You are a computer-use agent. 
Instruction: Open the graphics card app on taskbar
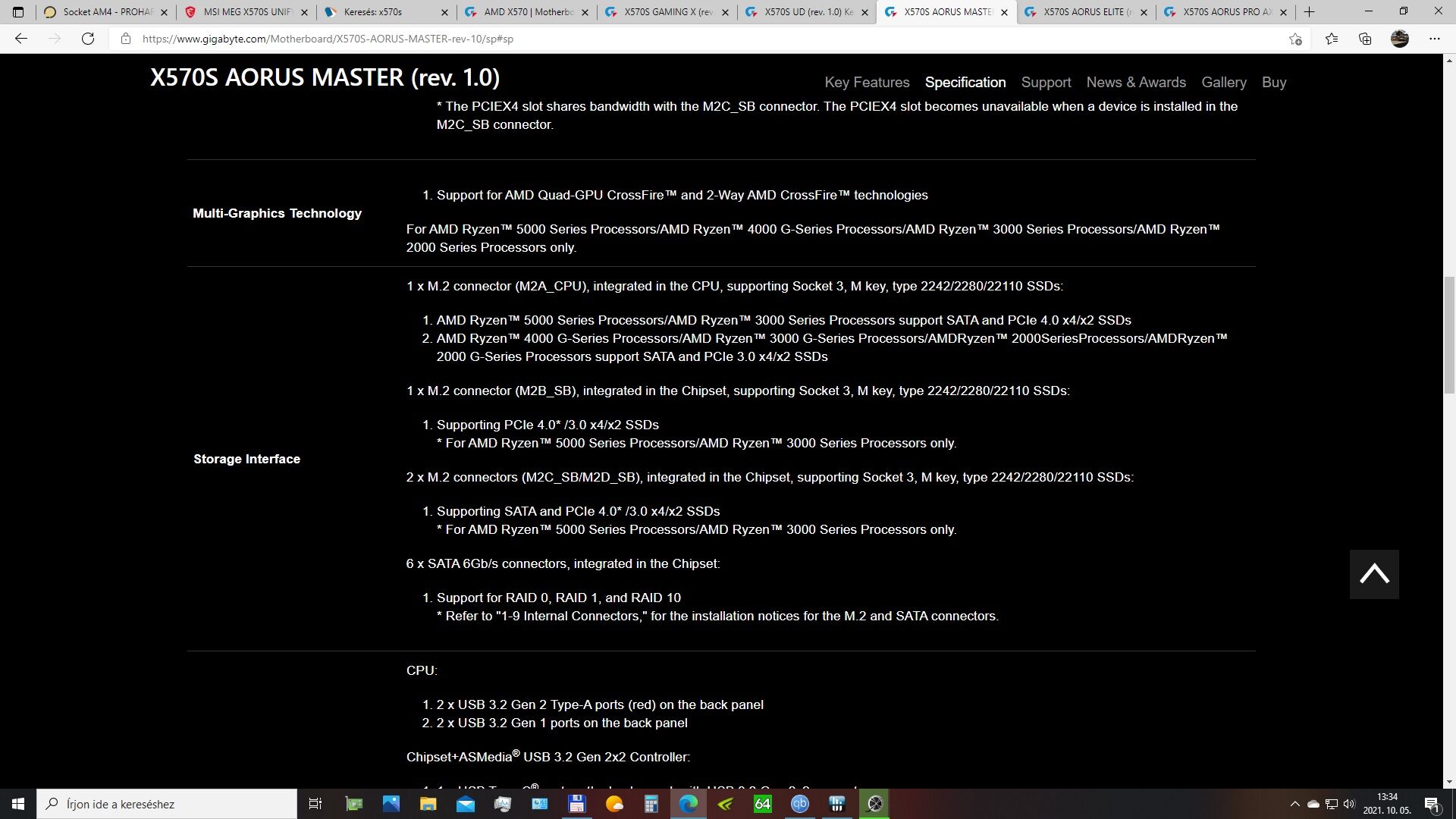(353, 804)
